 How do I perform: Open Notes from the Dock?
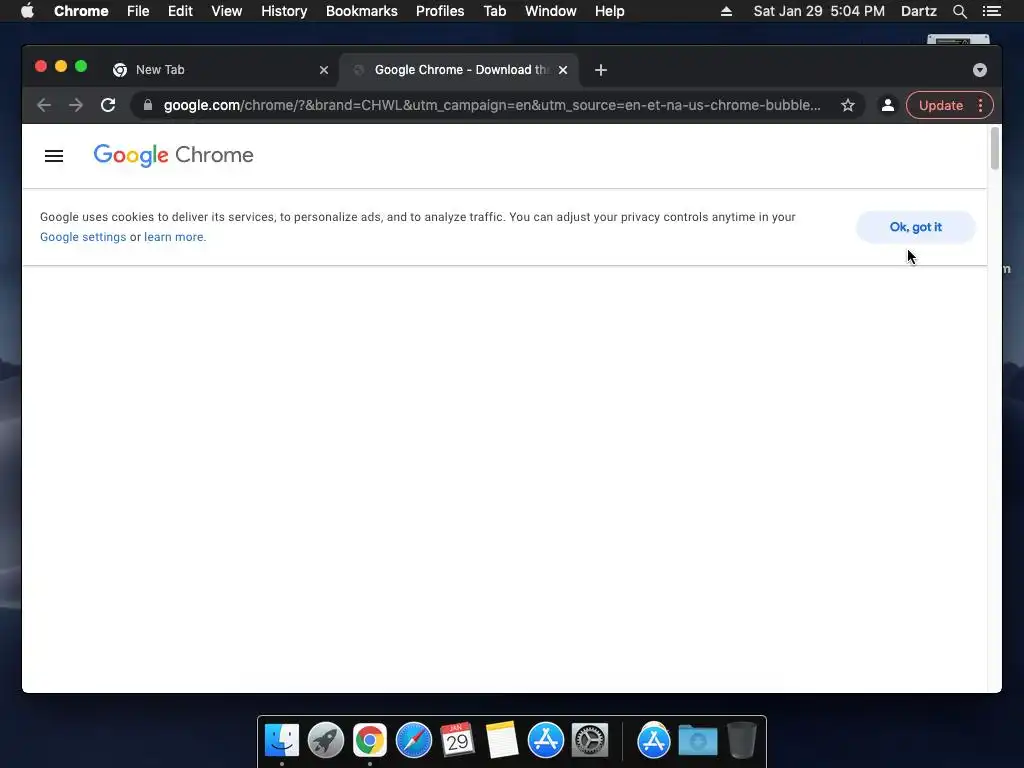(x=502, y=740)
